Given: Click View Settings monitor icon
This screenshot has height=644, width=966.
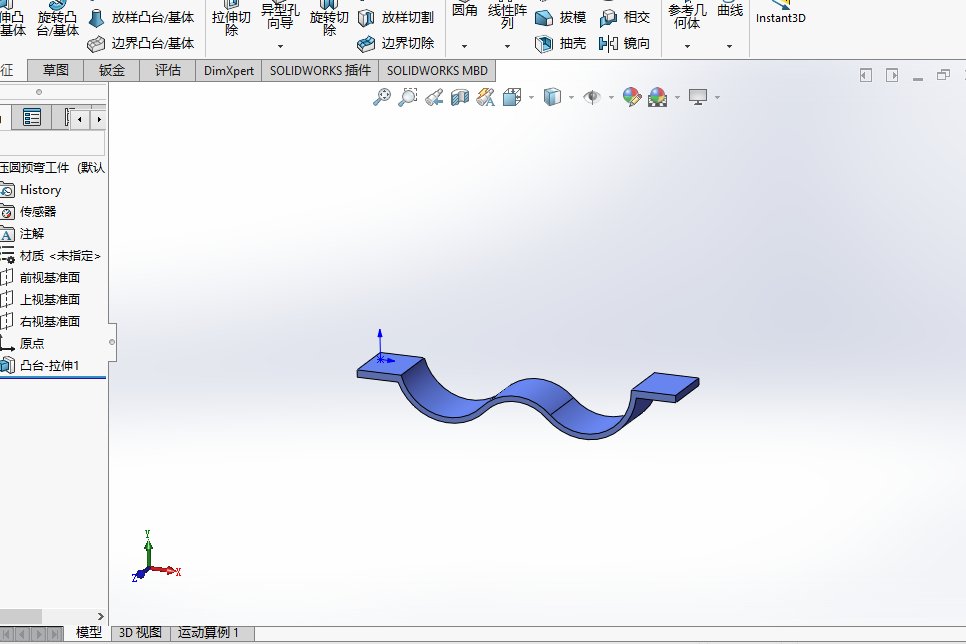Looking at the screenshot, I should 698,97.
